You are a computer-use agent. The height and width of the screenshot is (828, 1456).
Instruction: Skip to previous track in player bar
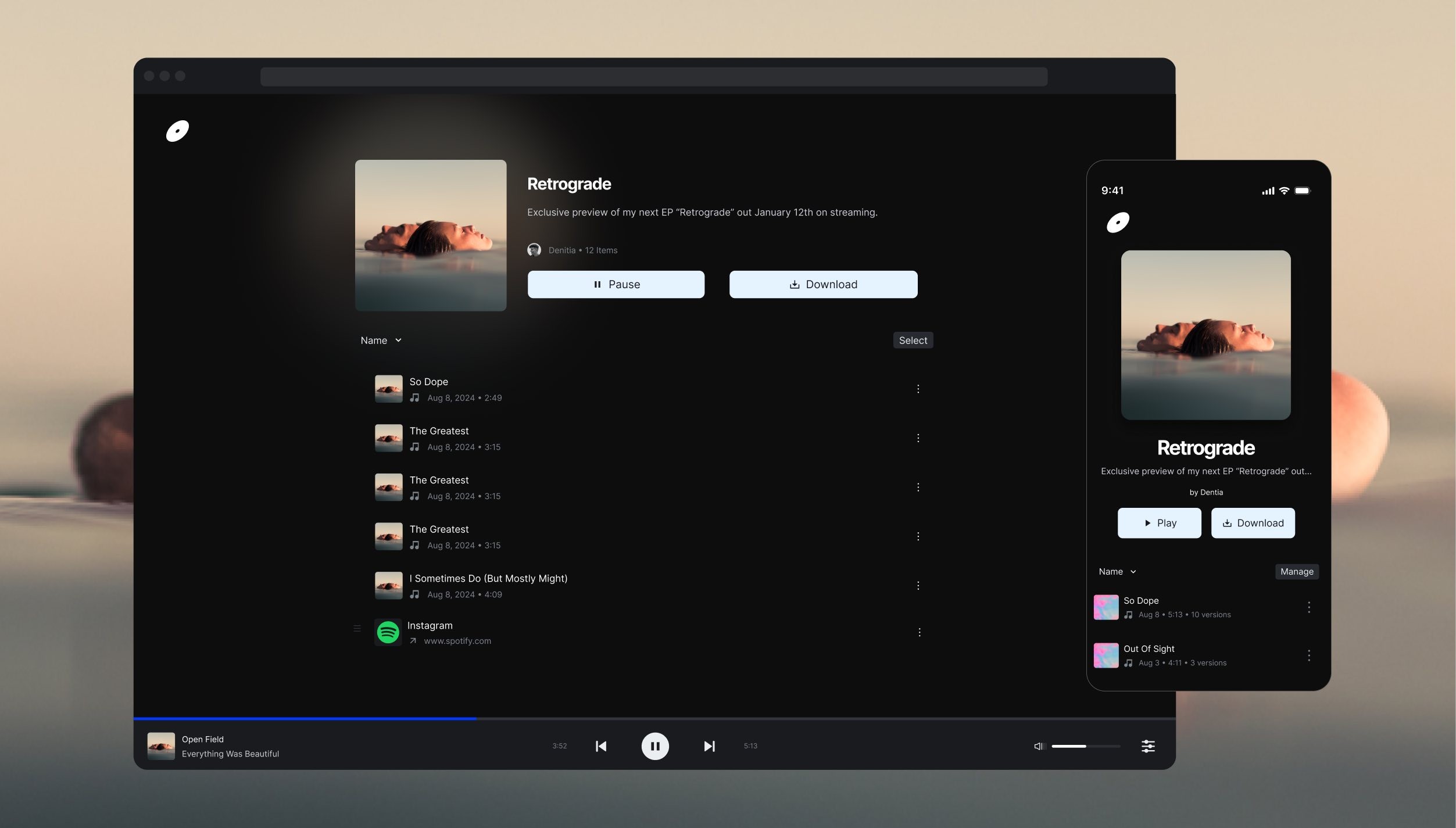(601, 746)
